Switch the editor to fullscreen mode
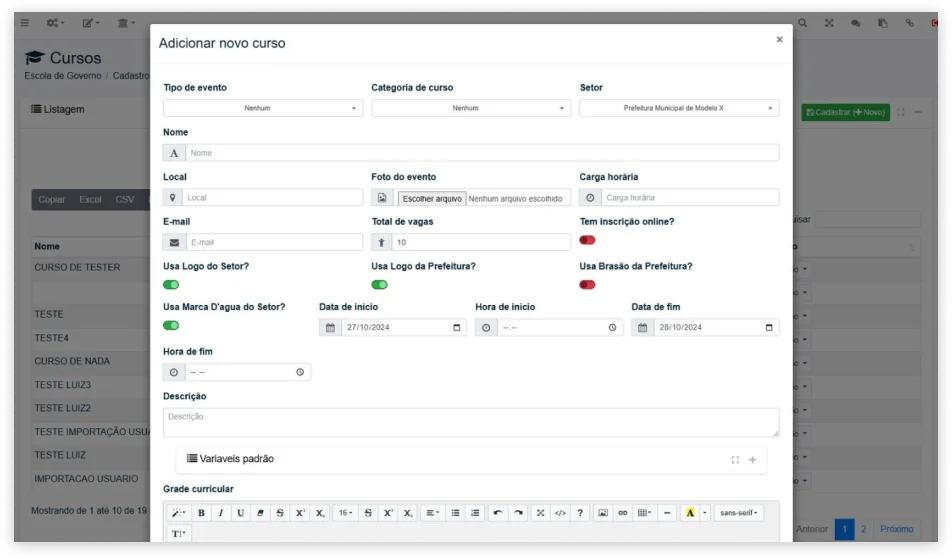The height and width of the screenshot is (559, 952). [540, 513]
